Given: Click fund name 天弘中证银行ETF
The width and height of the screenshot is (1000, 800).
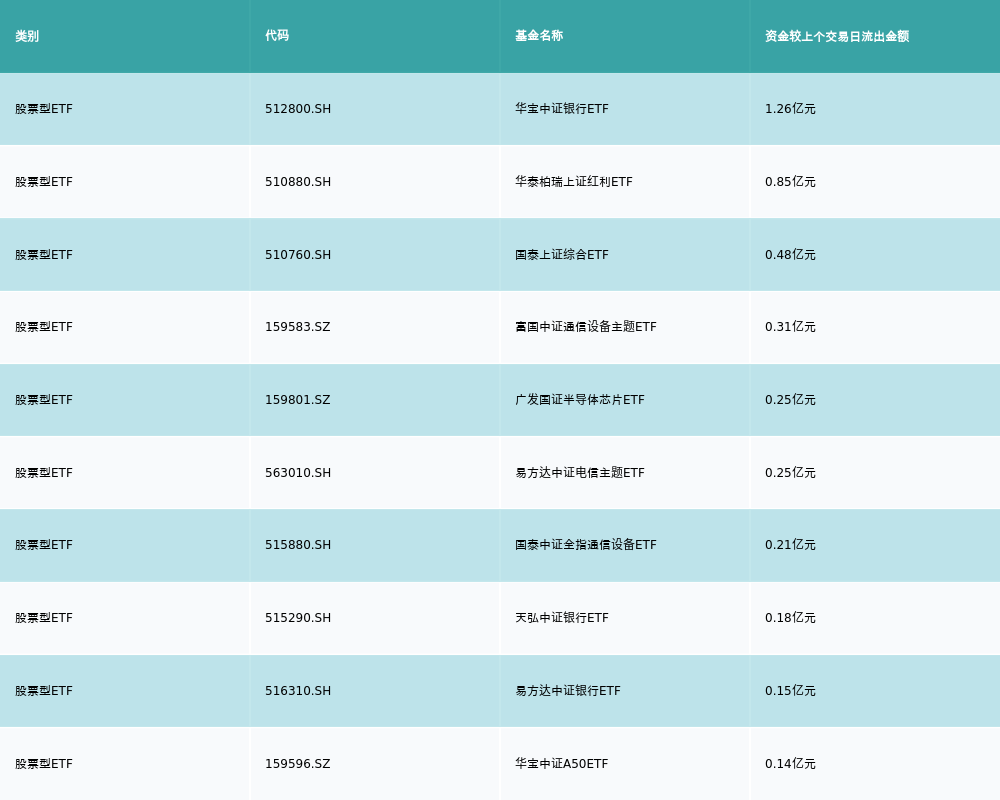Looking at the screenshot, I should coord(562,618).
